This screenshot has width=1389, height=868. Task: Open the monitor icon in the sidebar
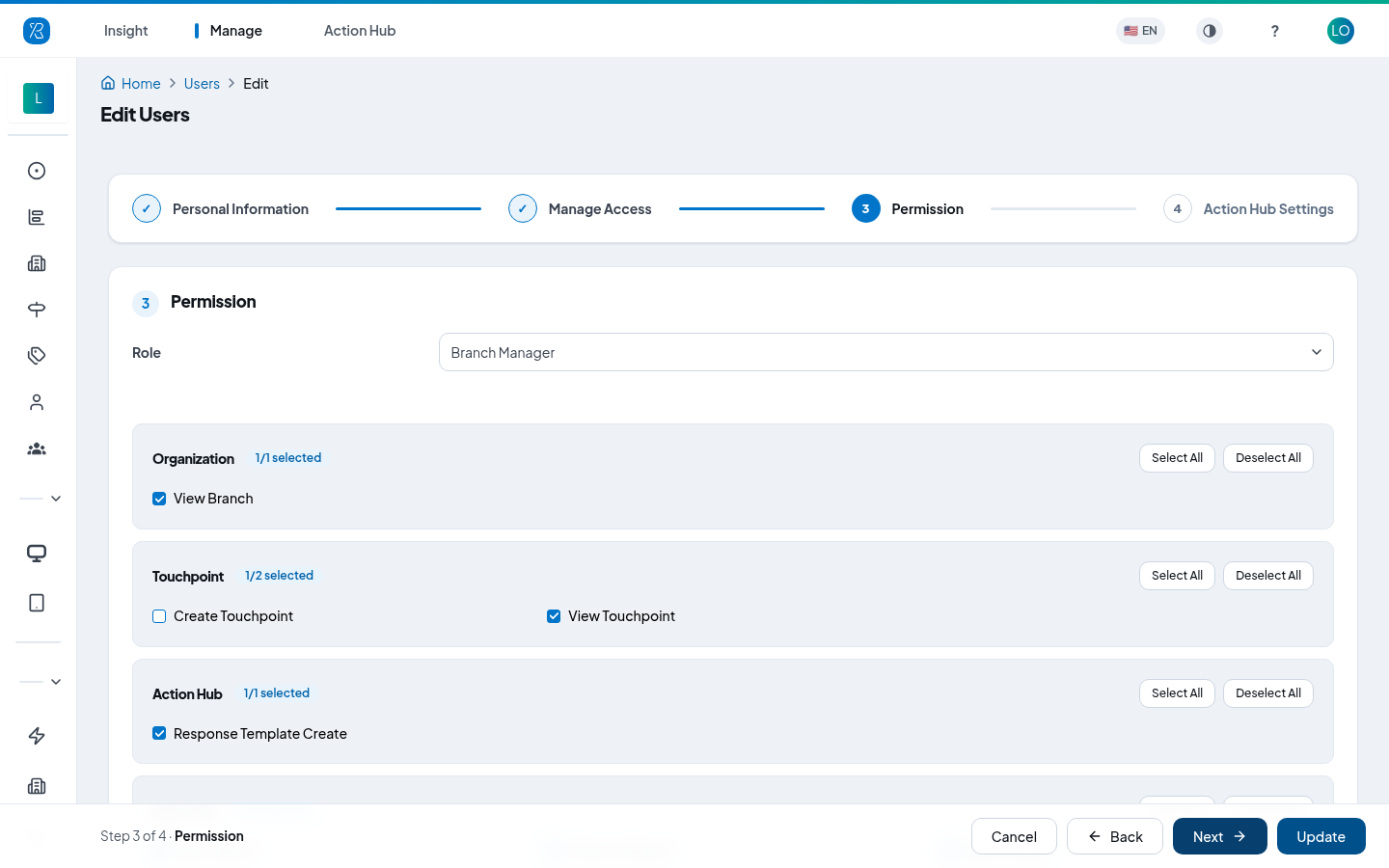pyautogui.click(x=37, y=554)
